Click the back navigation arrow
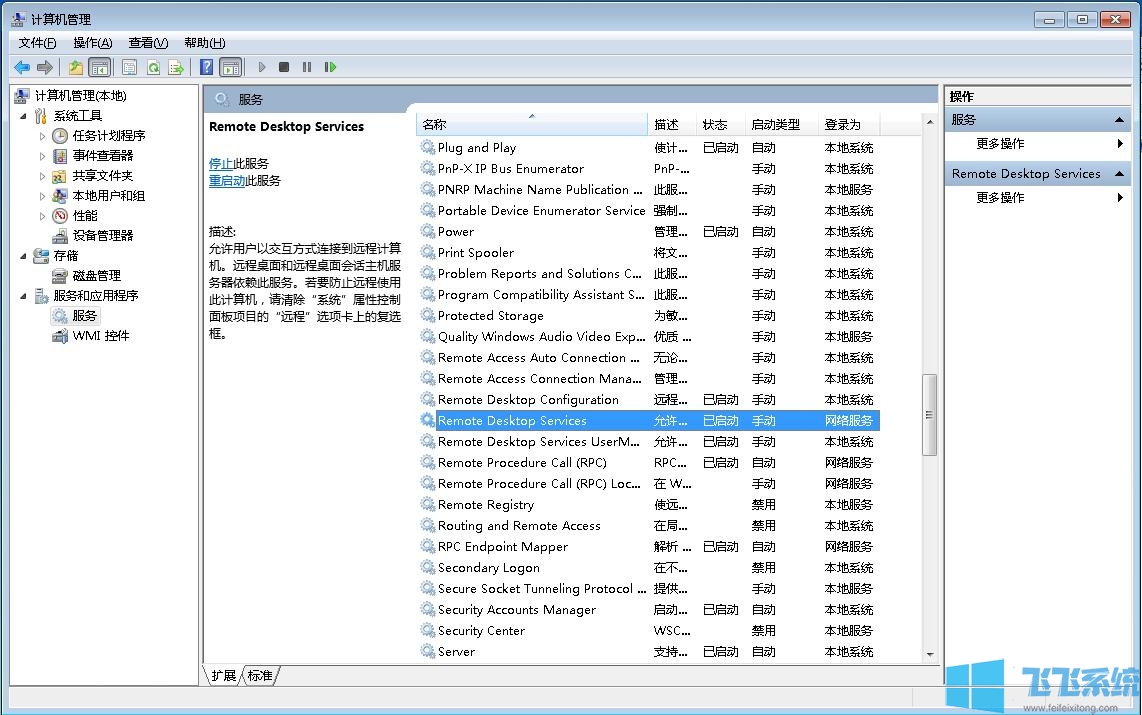 coord(21,67)
